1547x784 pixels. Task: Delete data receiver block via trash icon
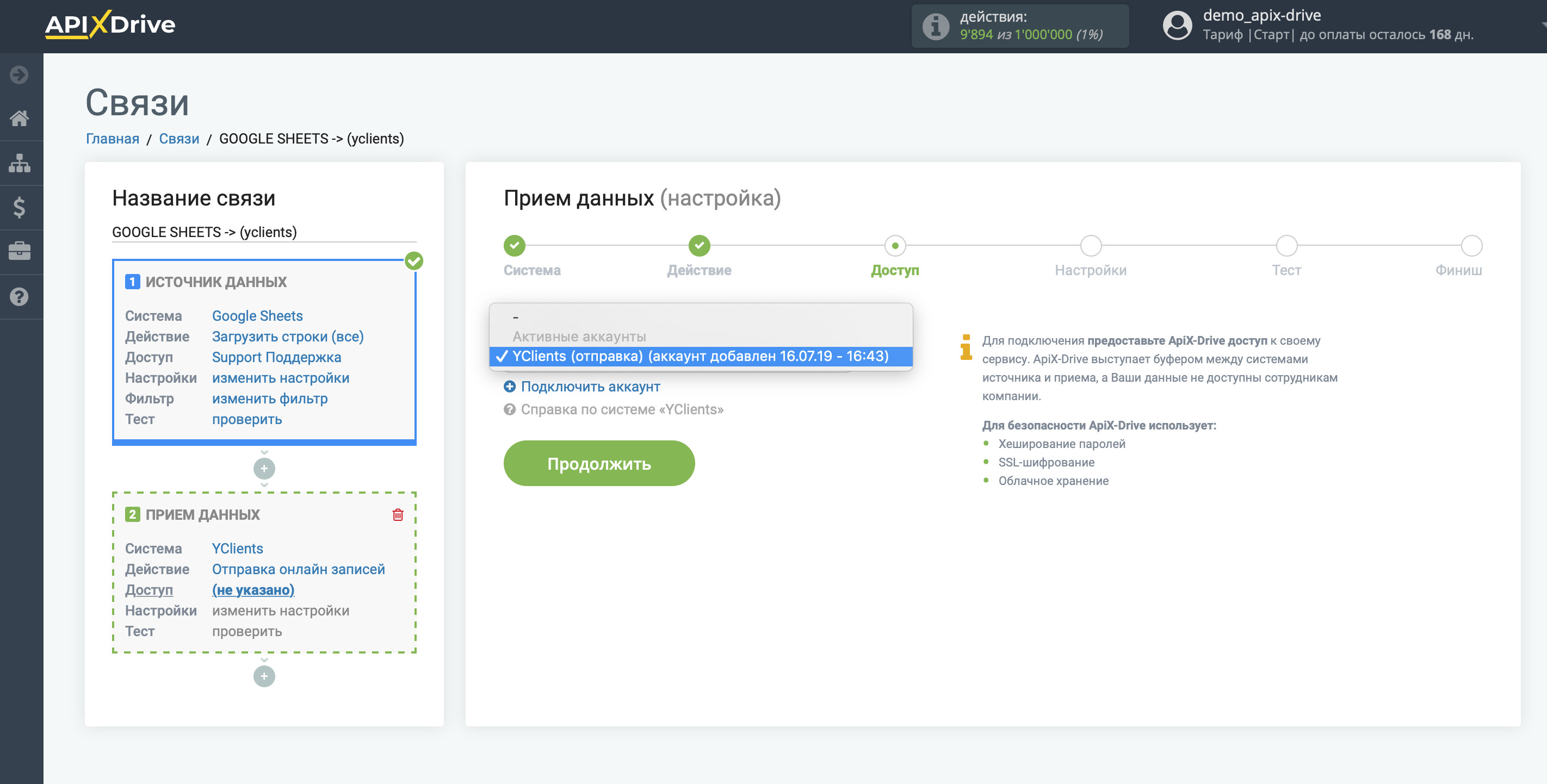click(398, 514)
